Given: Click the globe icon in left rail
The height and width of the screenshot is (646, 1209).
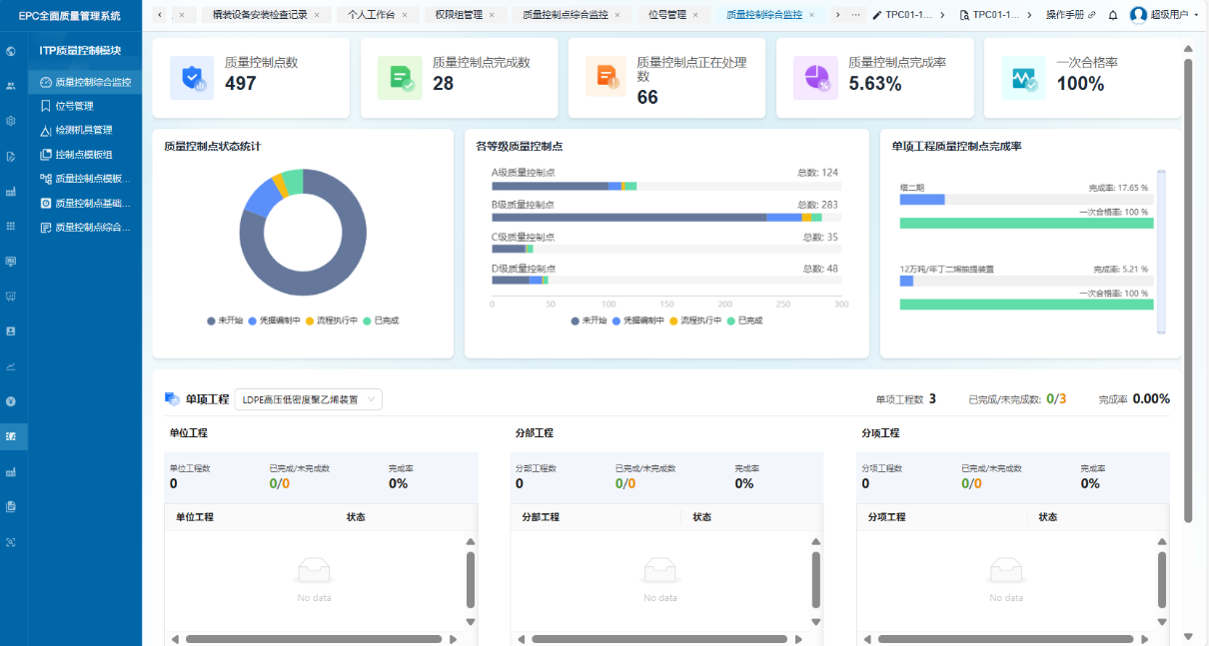Looking at the screenshot, I should point(11,51).
